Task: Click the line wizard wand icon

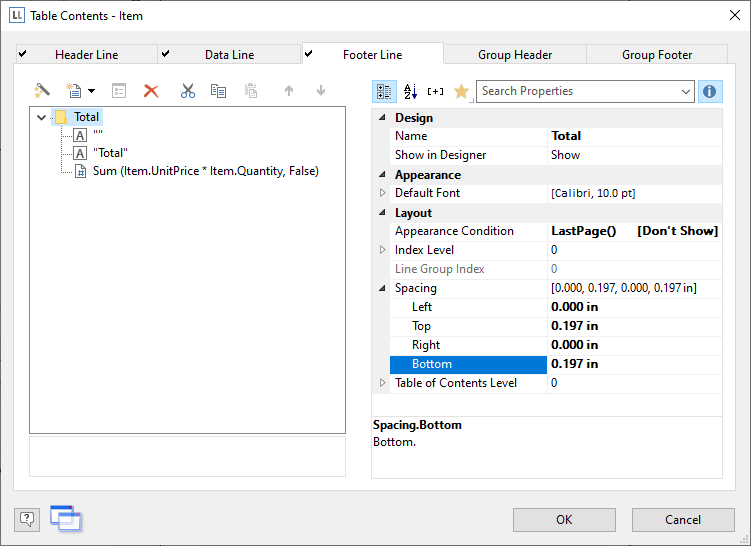Action: click(42, 91)
